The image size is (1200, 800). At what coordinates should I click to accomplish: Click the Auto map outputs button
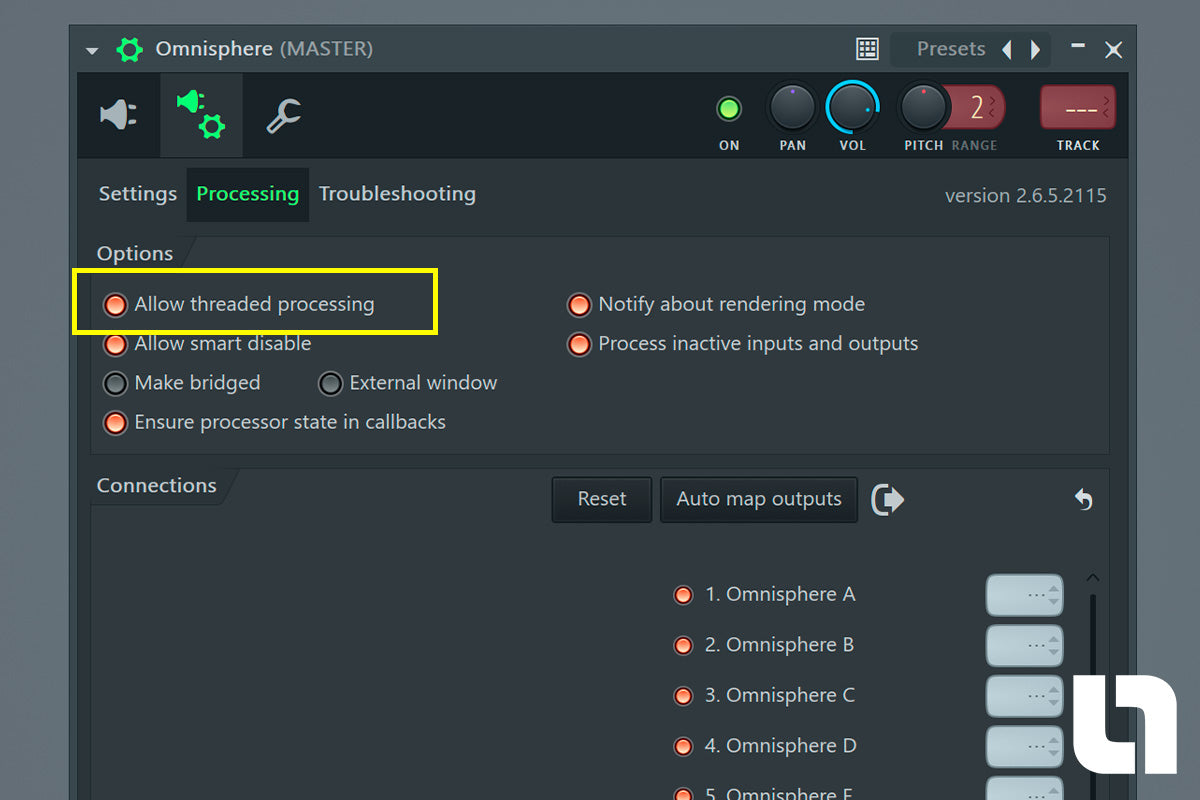(759, 499)
